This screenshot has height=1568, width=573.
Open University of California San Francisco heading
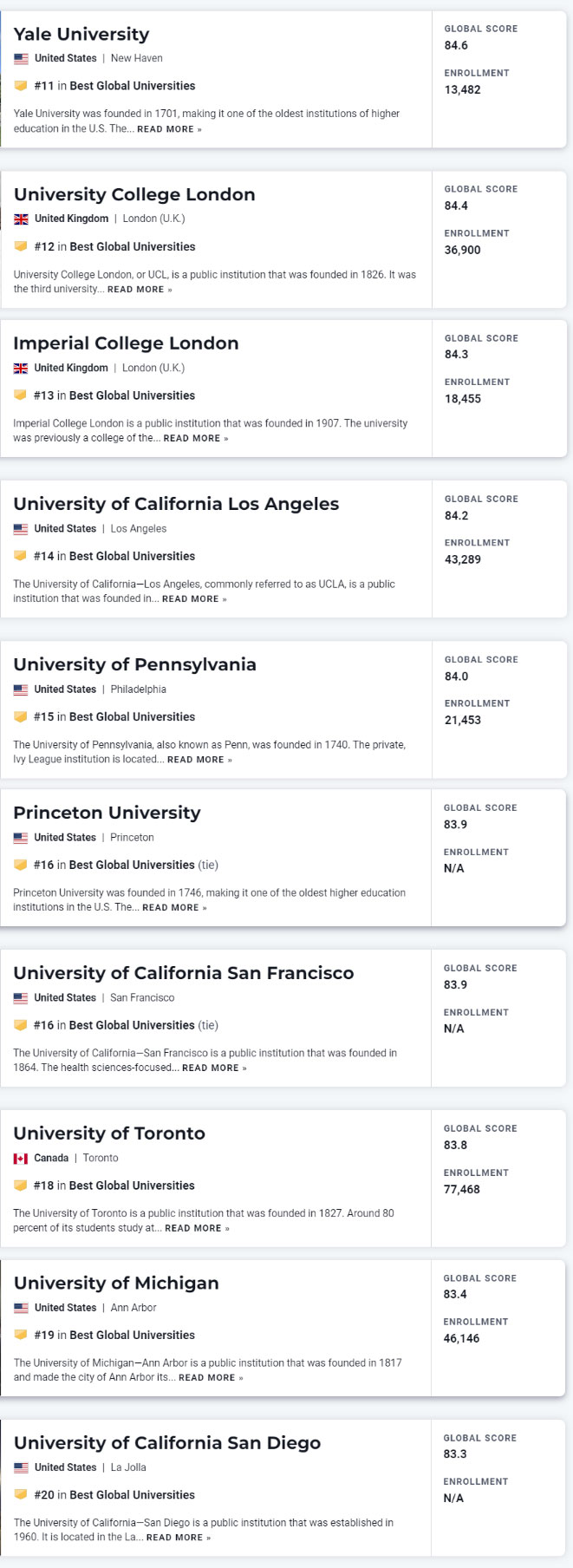click(183, 973)
